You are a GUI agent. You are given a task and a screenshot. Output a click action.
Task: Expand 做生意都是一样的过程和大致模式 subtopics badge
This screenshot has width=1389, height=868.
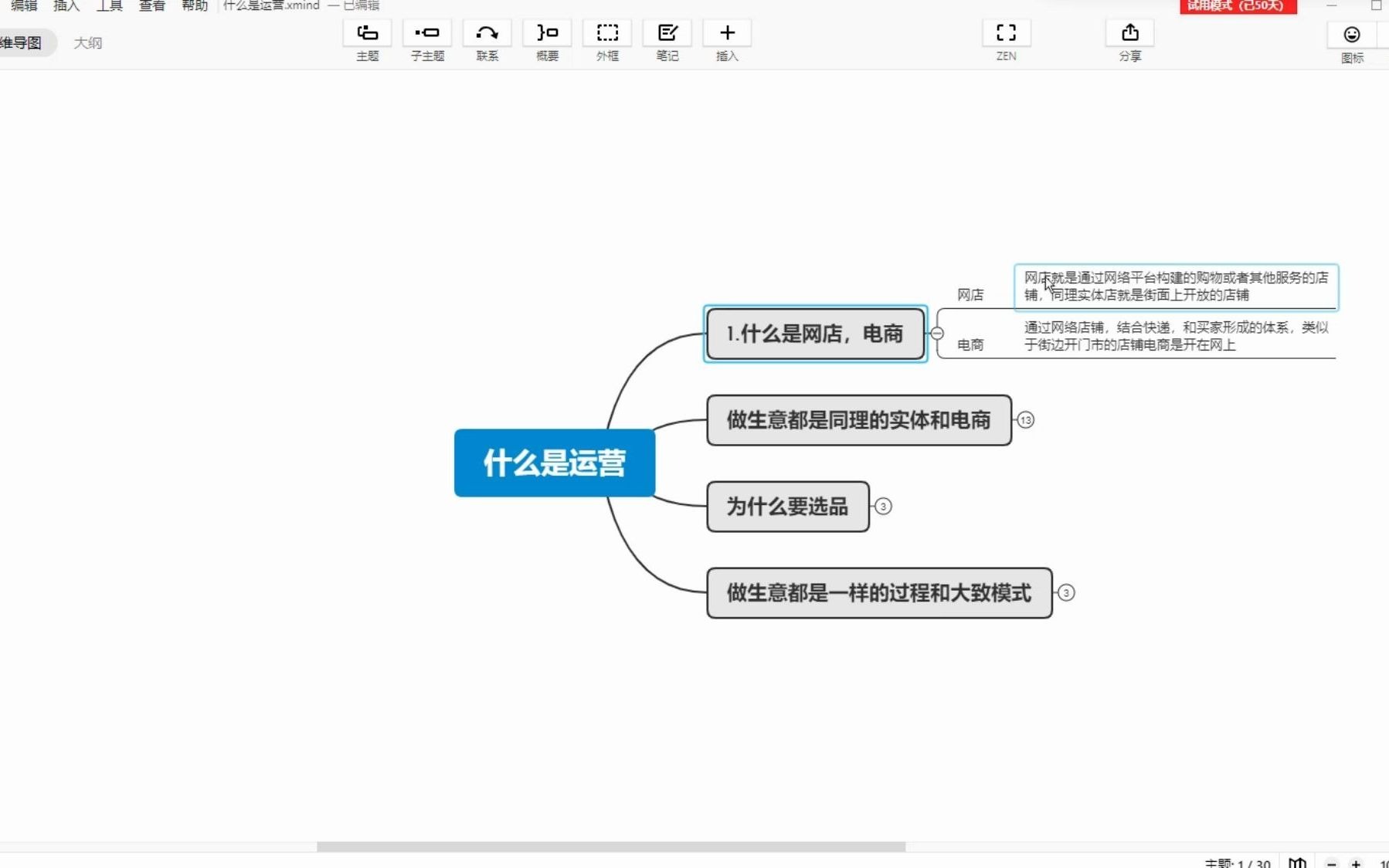[1066, 593]
